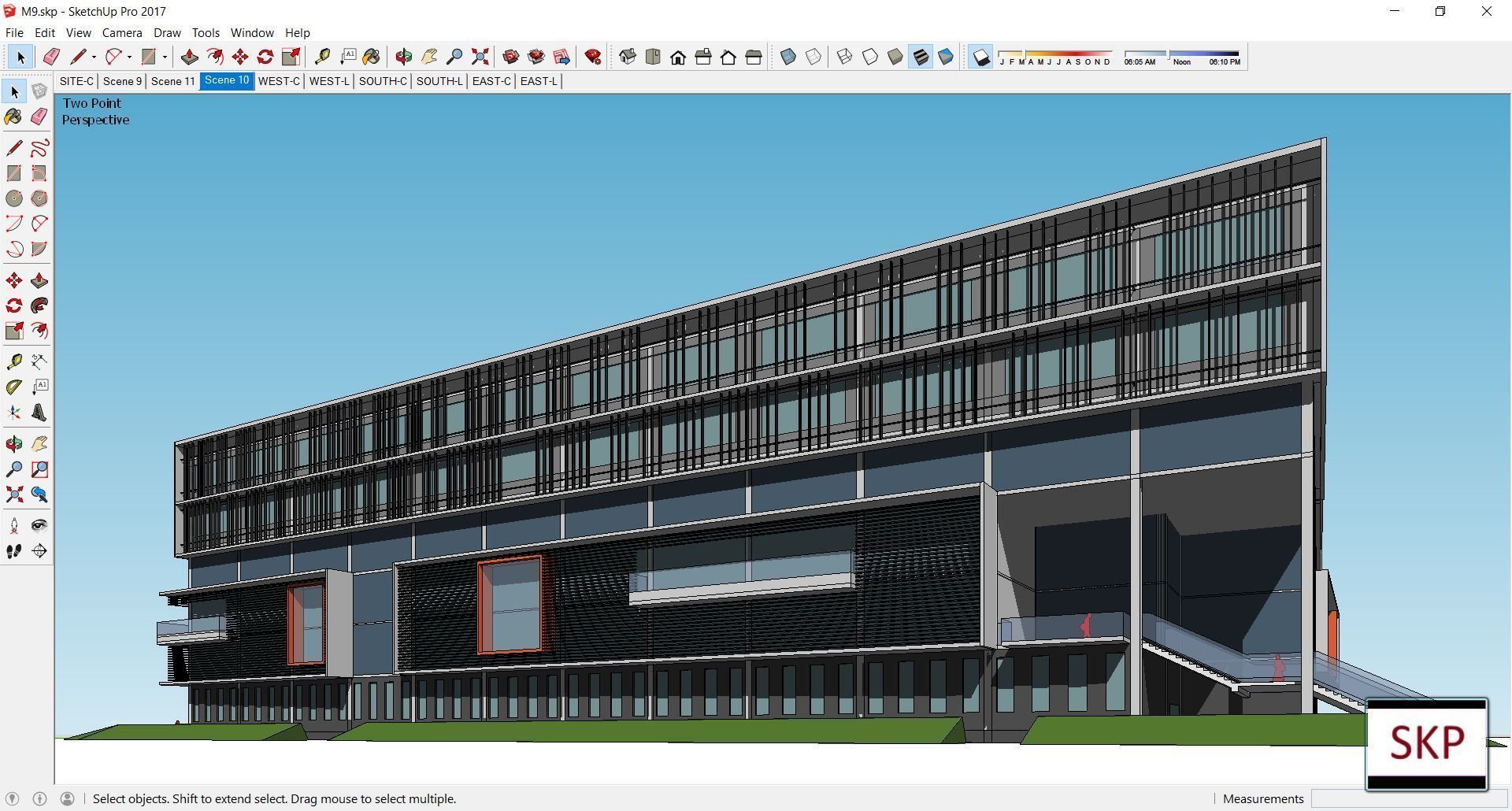
Task: Select Make Component tool in left toolbar
Action: pos(39,91)
